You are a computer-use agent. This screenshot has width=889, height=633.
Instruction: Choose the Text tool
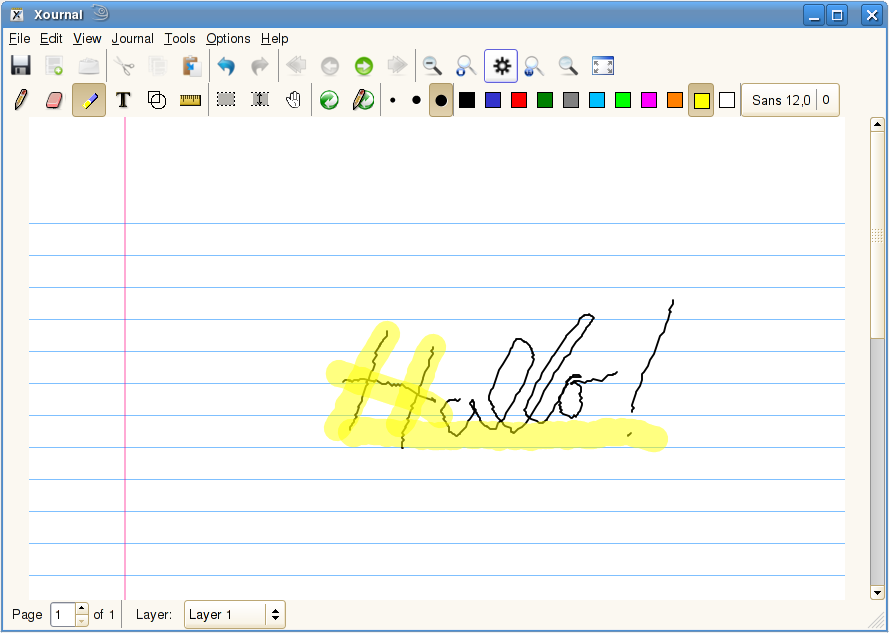tap(123, 100)
